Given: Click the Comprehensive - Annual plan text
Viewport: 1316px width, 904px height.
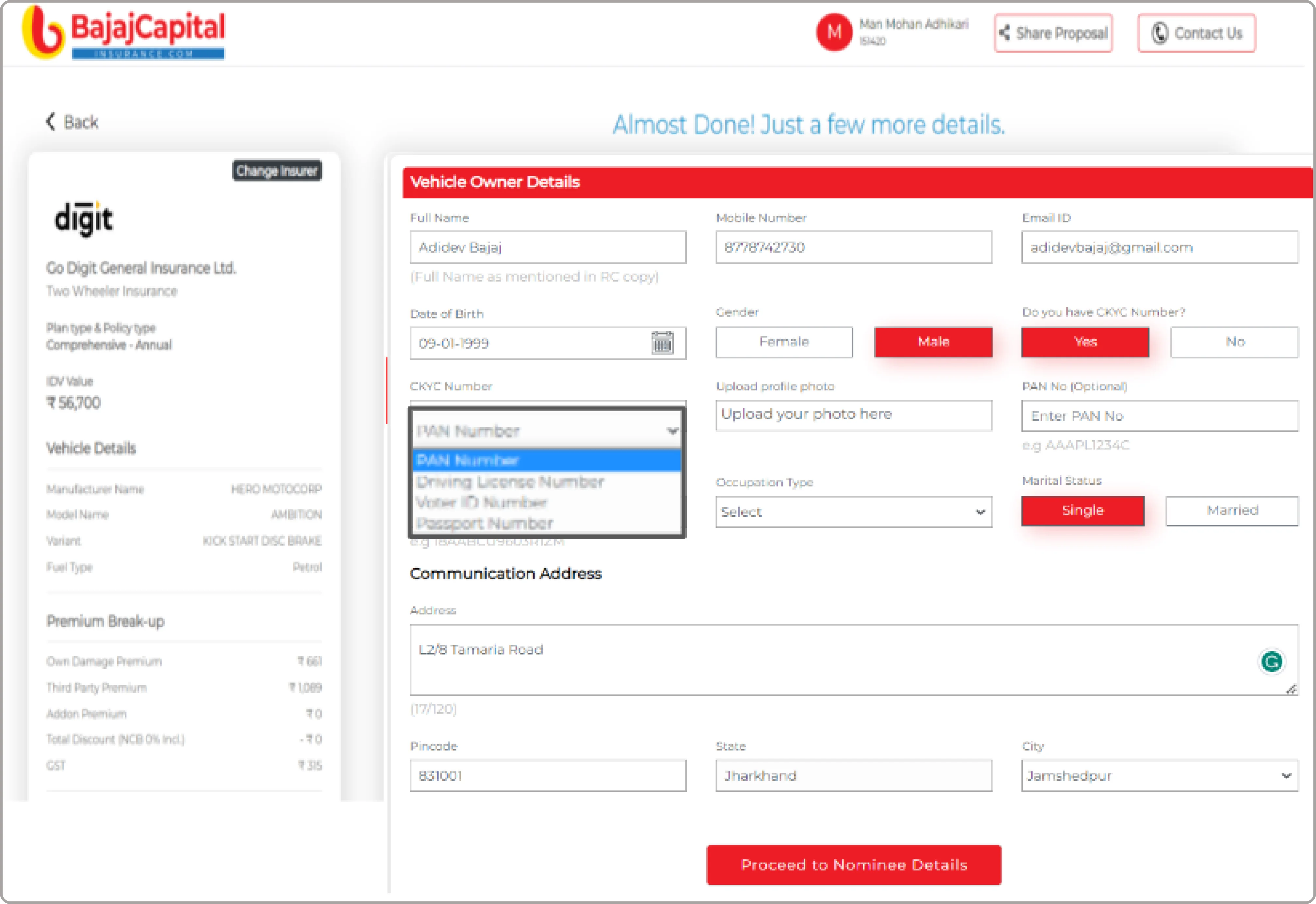Looking at the screenshot, I should click(x=109, y=345).
